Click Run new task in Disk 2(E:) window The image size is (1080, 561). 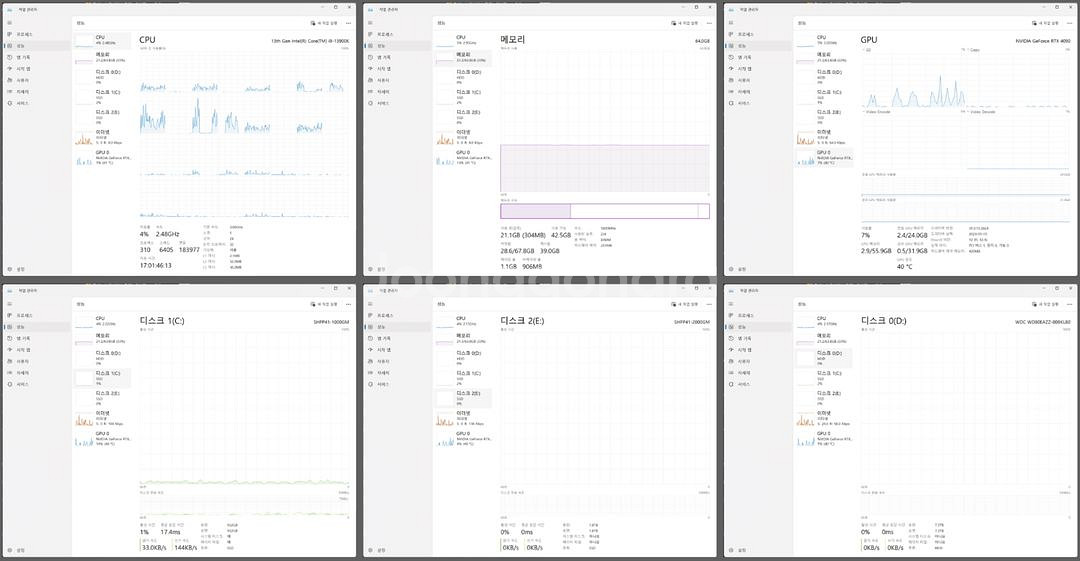[685, 304]
